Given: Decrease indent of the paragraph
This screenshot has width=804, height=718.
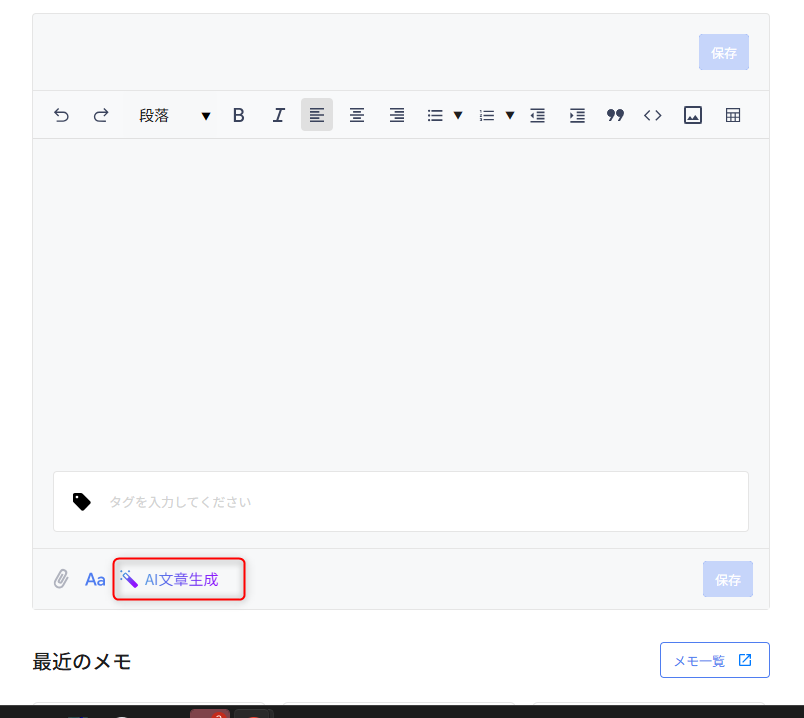Looking at the screenshot, I should pos(537,115).
